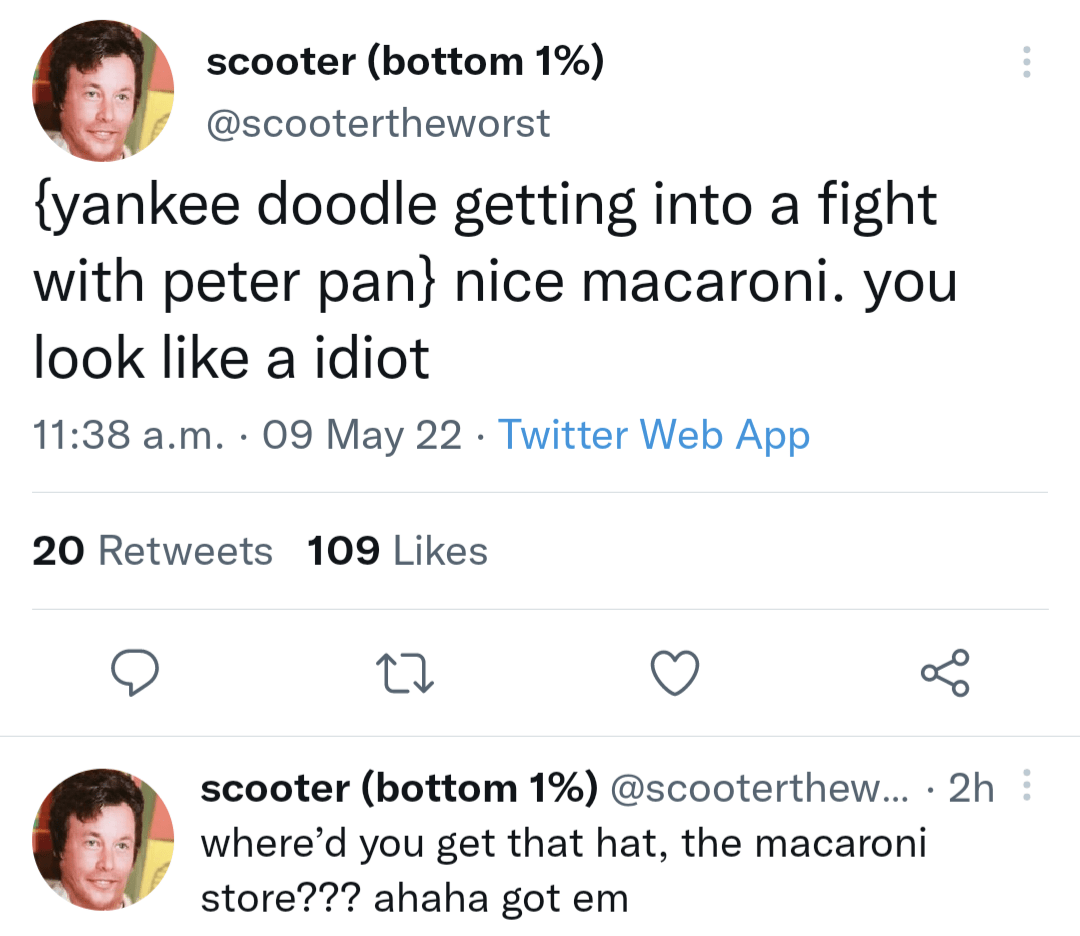Open the @scootertheworst handle link
1080x936 pixels.
[377, 123]
